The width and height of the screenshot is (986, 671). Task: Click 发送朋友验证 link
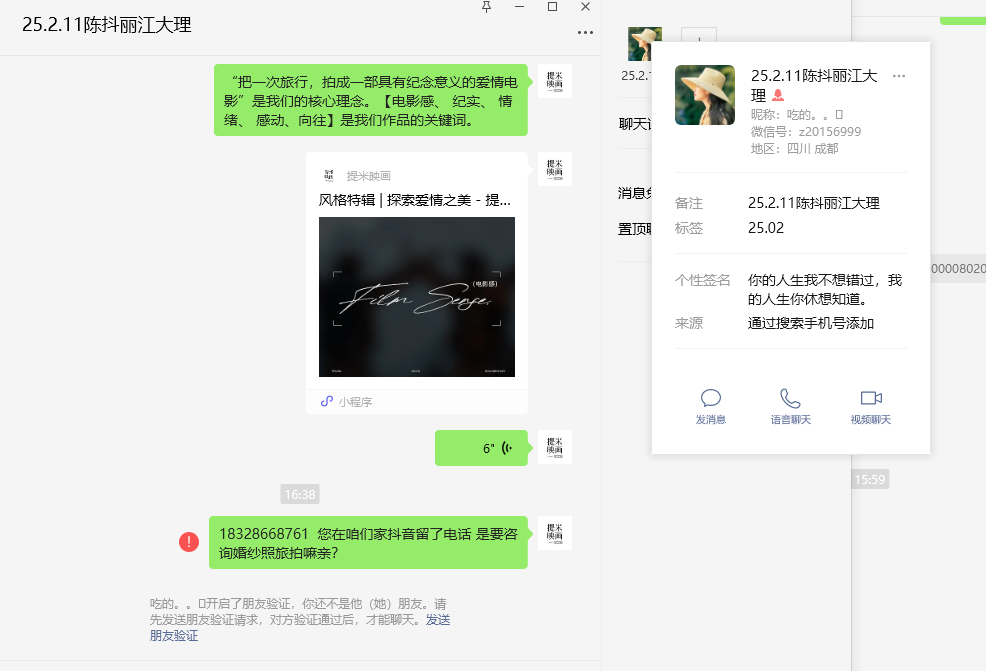pyautogui.click(x=300, y=628)
